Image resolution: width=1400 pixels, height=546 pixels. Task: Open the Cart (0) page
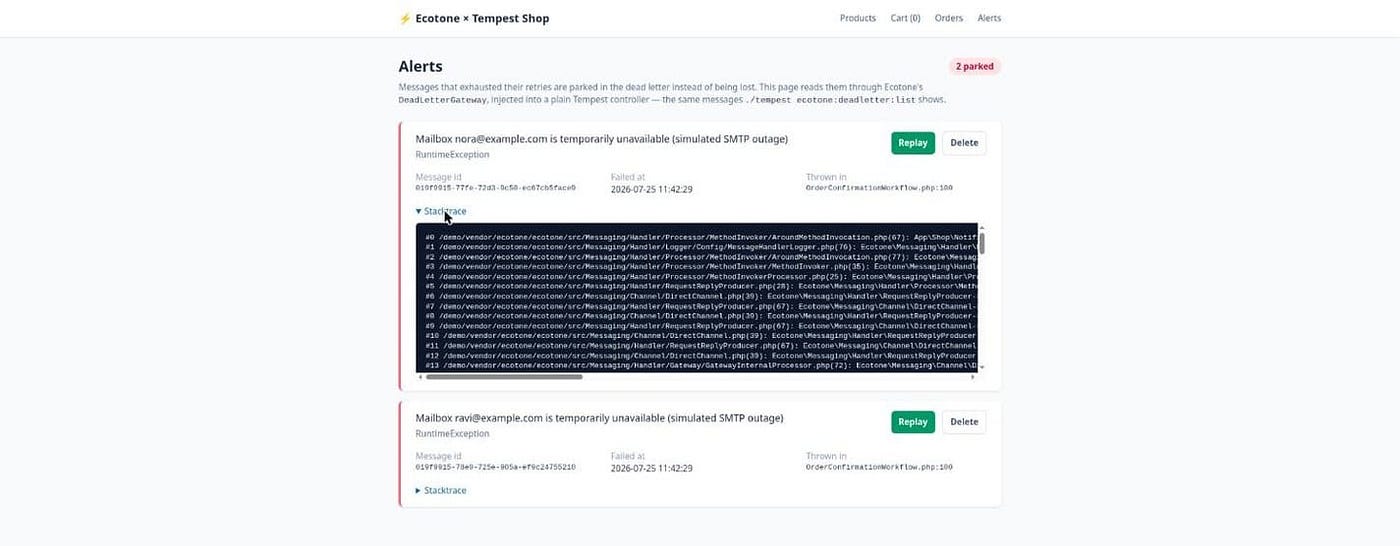pyautogui.click(x=906, y=18)
